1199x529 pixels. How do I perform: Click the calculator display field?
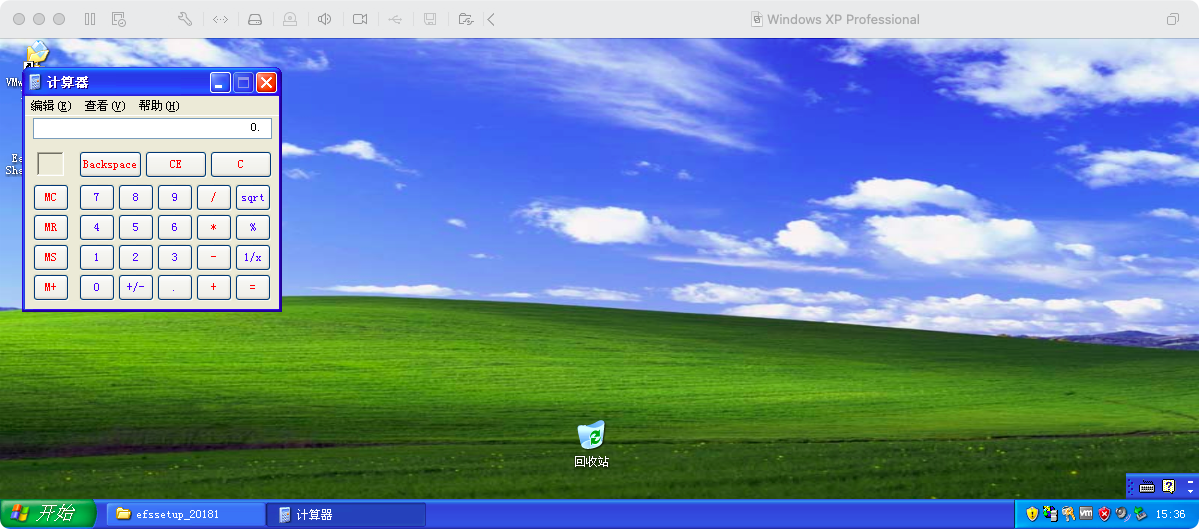[x=152, y=128]
